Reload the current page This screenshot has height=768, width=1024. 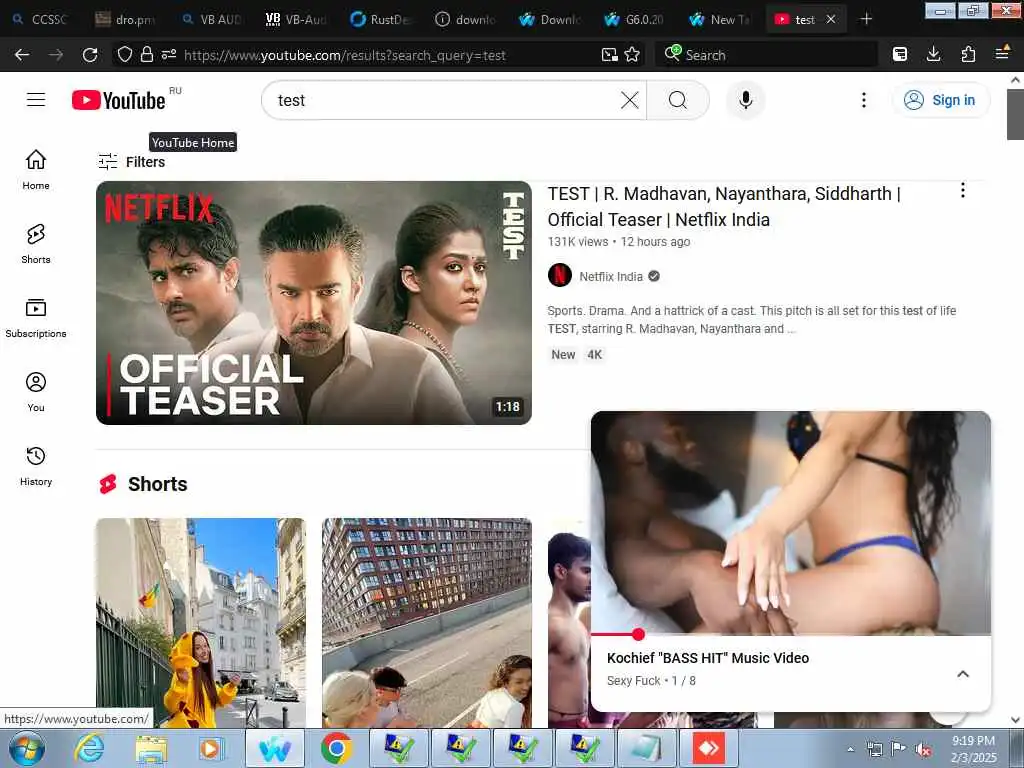pyautogui.click(x=90, y=55)
